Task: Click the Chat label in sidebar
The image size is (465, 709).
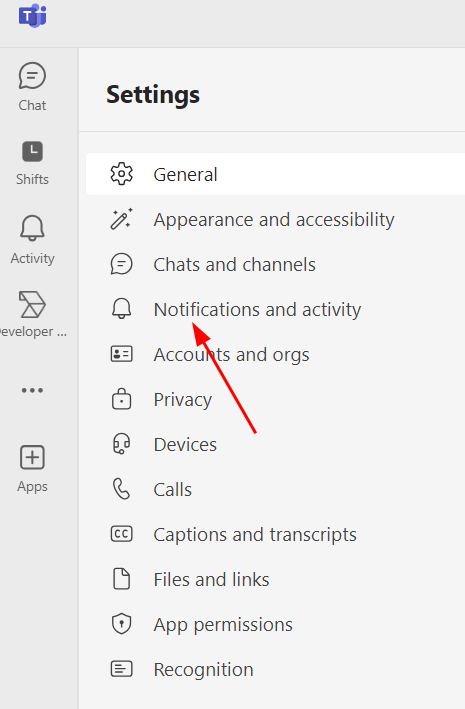Action: 32,105
